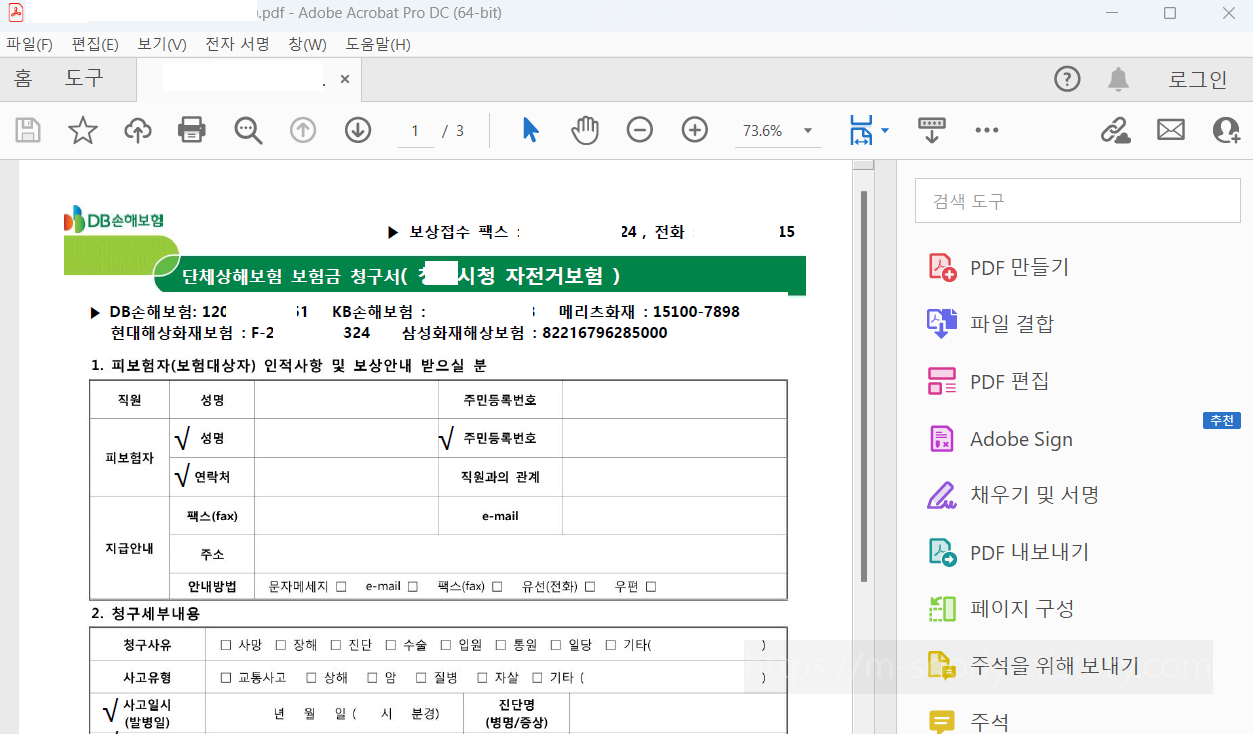Choose the selection arrow tool
Image resolution: width=1253 pixels, height=734 pixels.
point(531,130)
